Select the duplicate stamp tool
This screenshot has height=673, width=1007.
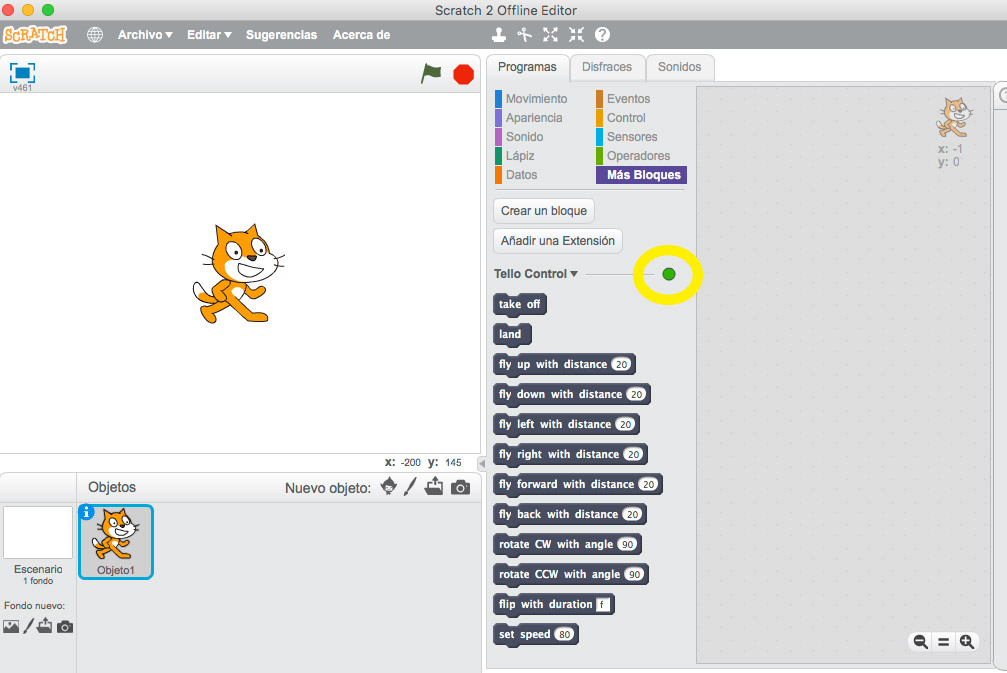click(498, 35)
